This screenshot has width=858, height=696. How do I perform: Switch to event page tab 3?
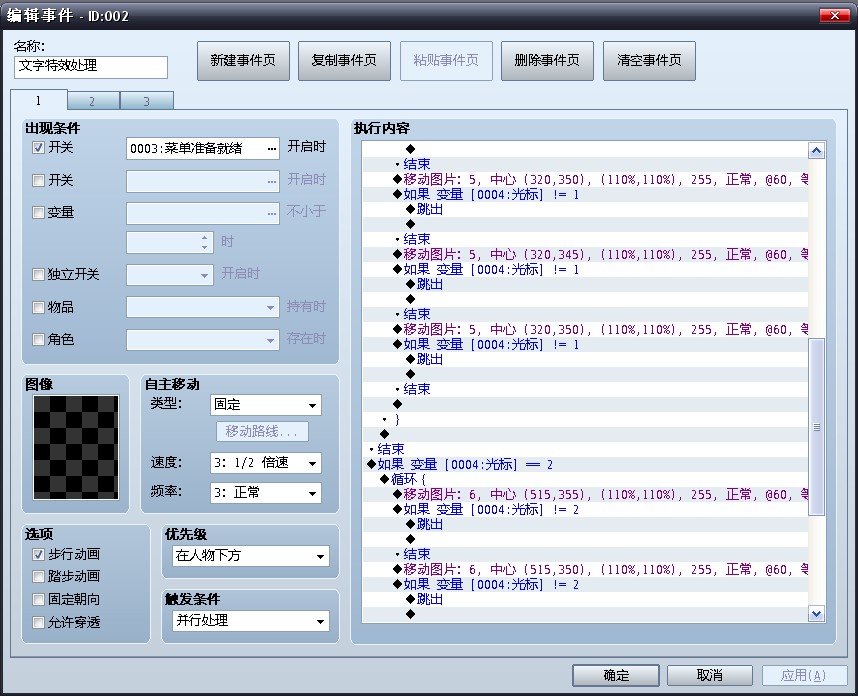(147, 101)
